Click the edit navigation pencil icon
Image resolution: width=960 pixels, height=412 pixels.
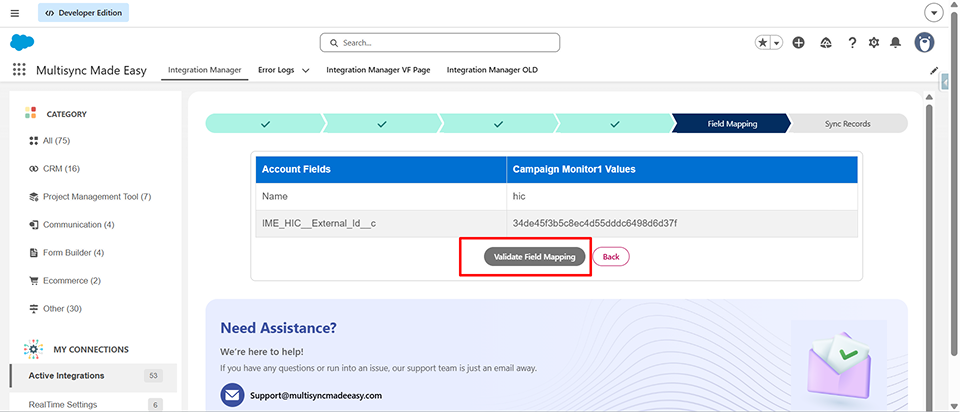click(x=934, y=70)
